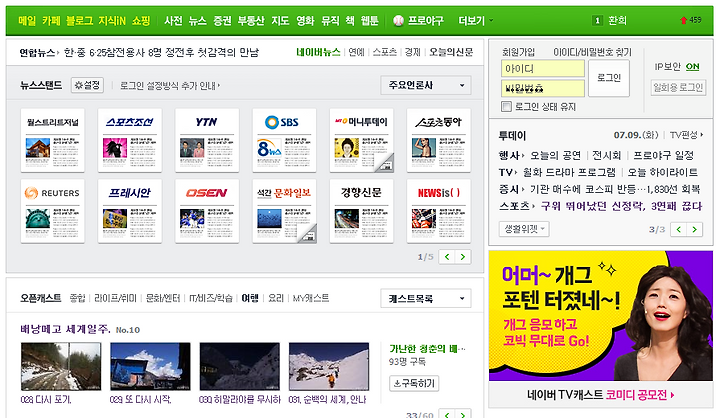The image size is (720, 418).
Task: Click the 로그인 button
Action: (x=609, y=78)
